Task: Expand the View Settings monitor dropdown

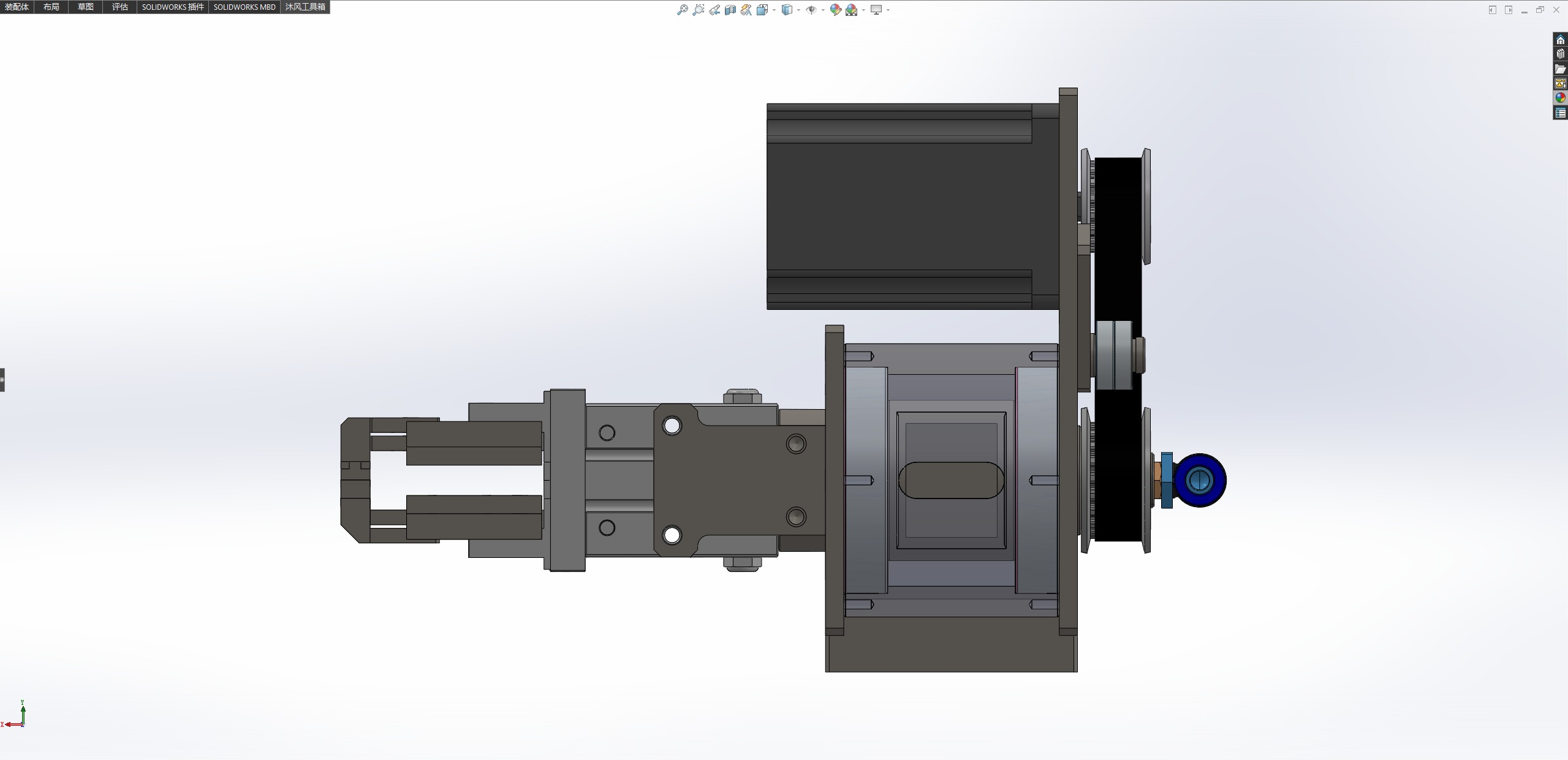Action: pos(888,10)
